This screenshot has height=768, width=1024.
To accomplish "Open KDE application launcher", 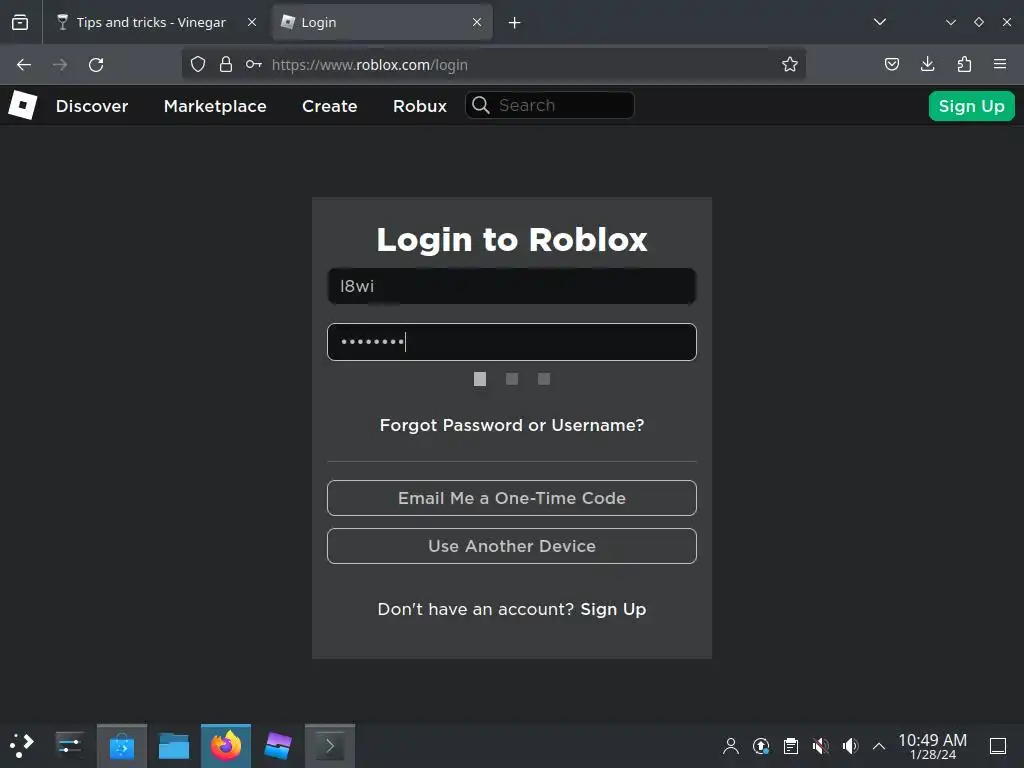I will tap(22, 745).
